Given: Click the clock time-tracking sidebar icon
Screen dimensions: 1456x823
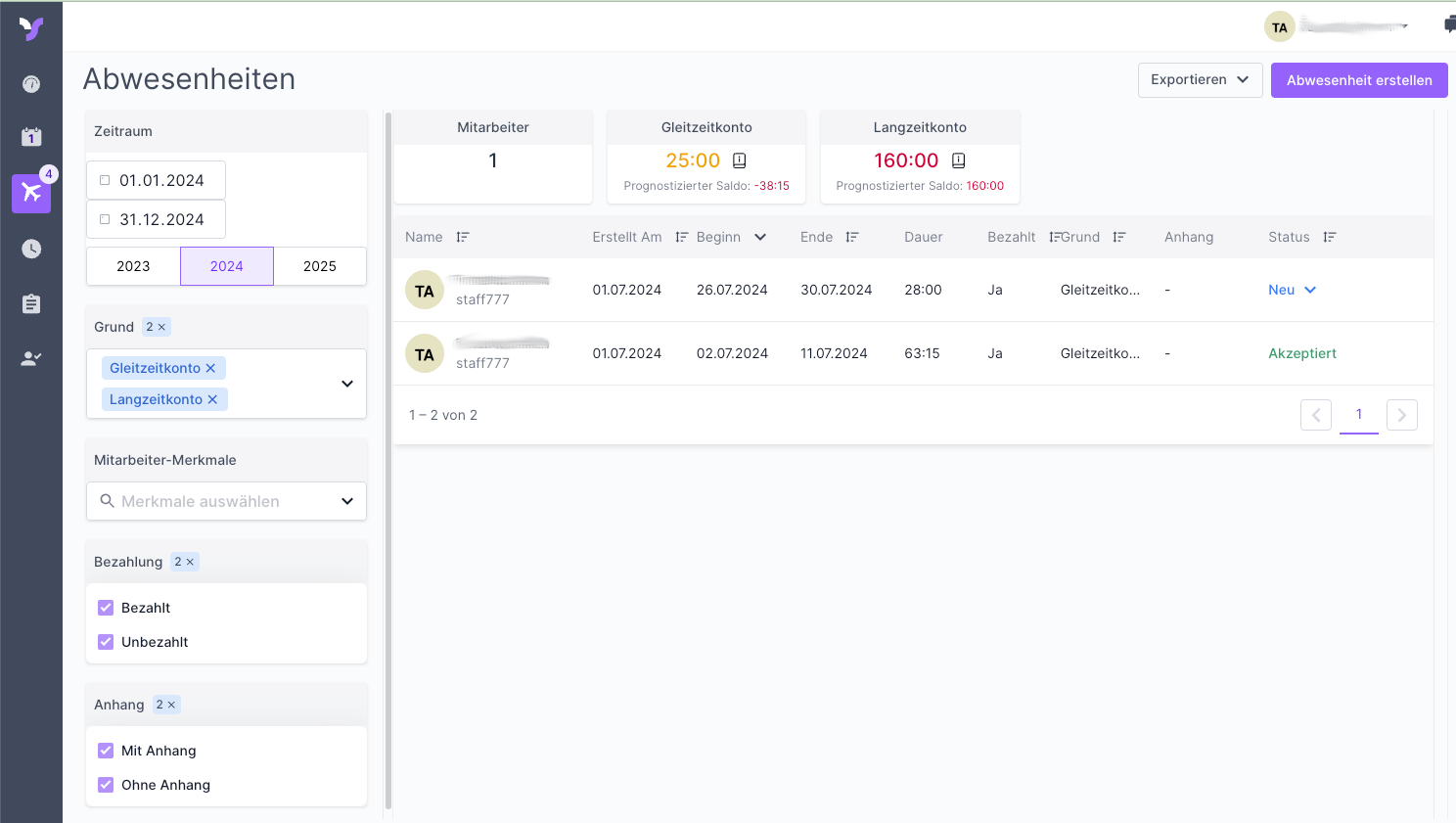Looking at the screenshot, I should (x=31, y=249).
